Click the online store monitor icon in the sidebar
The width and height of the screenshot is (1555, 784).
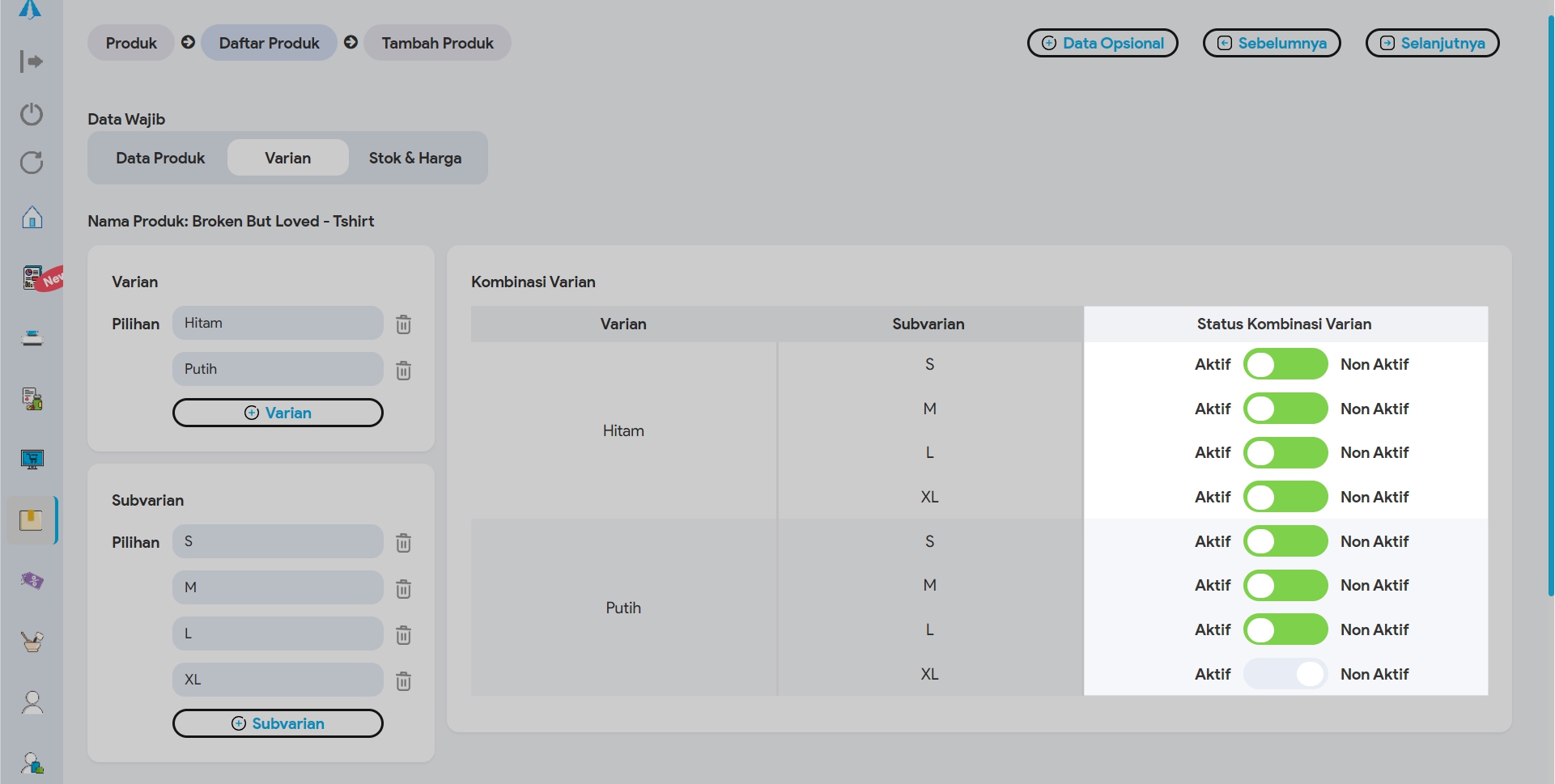[32, 459]
